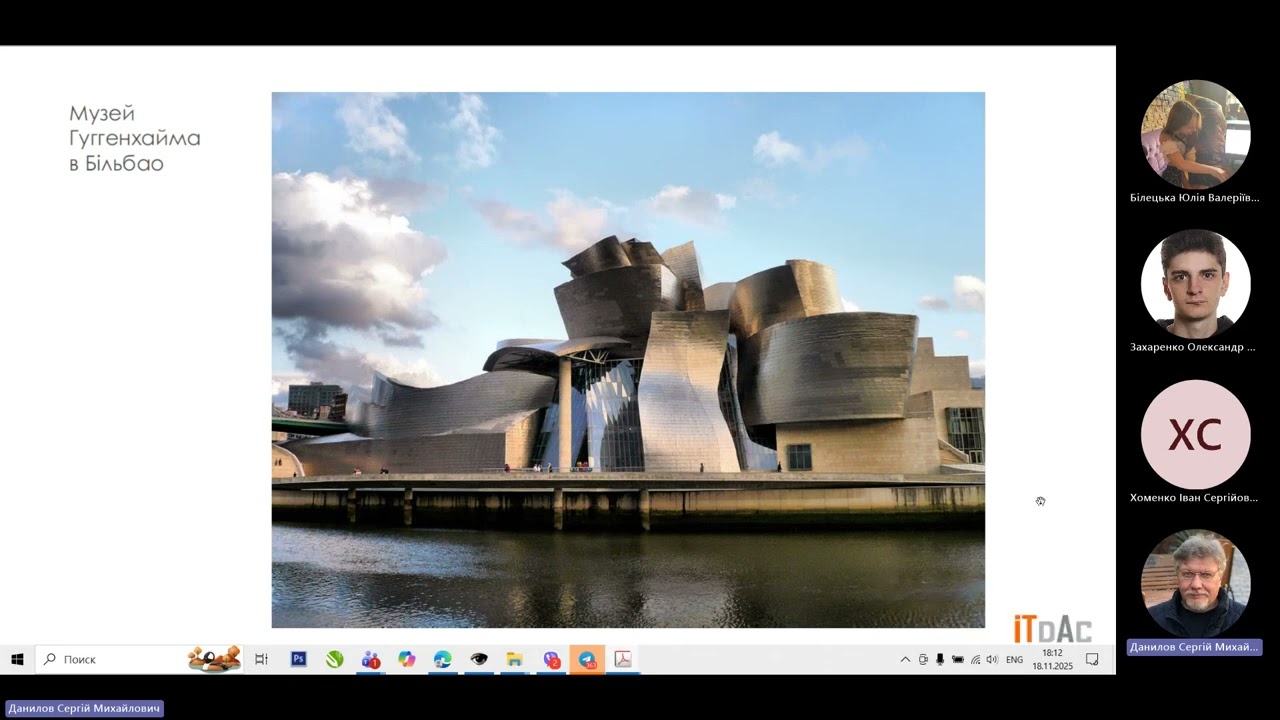Switch to Telegram in the taskbar

coord(587,659)
